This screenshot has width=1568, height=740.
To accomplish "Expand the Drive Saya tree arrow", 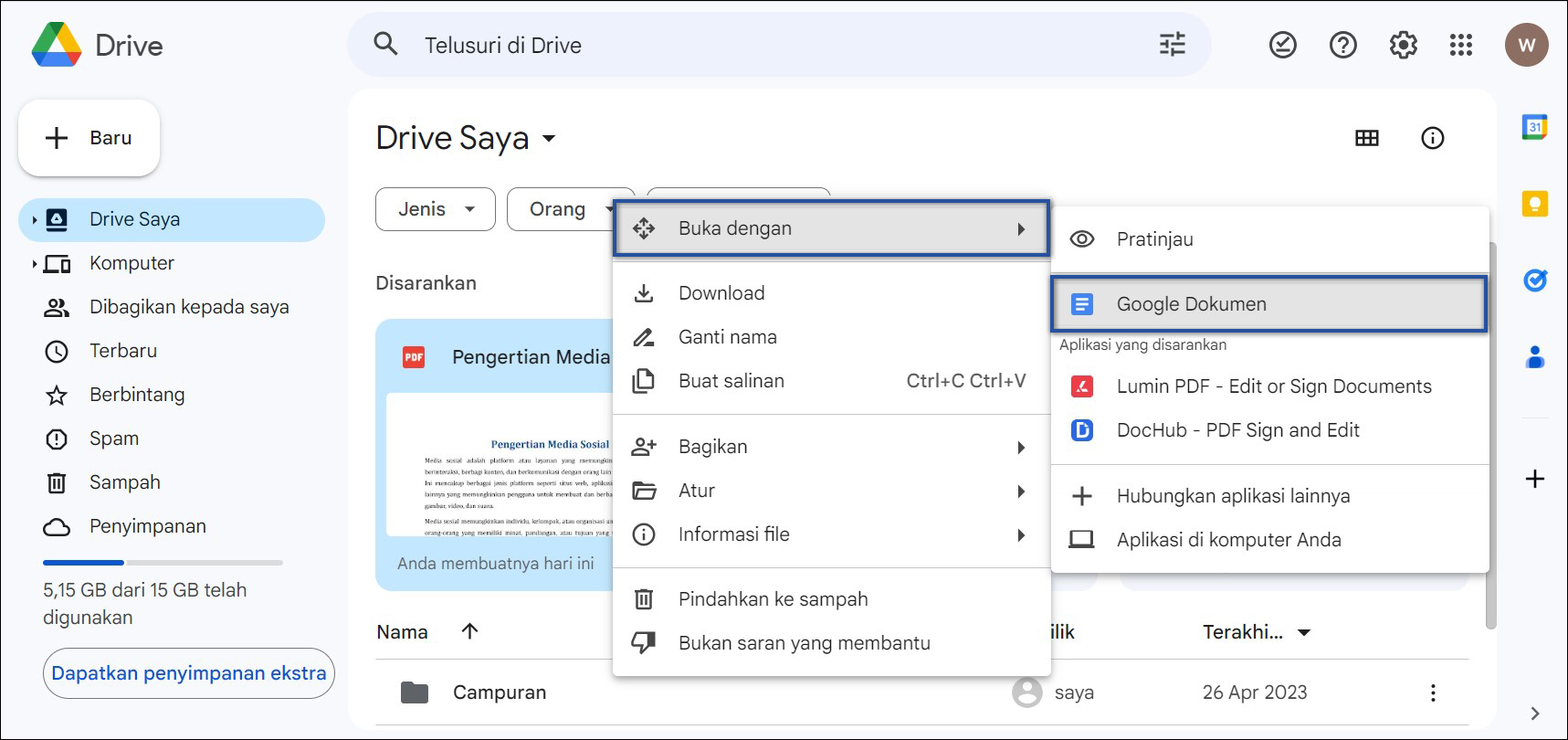I will pyautogui.click(x=35, y=219).
